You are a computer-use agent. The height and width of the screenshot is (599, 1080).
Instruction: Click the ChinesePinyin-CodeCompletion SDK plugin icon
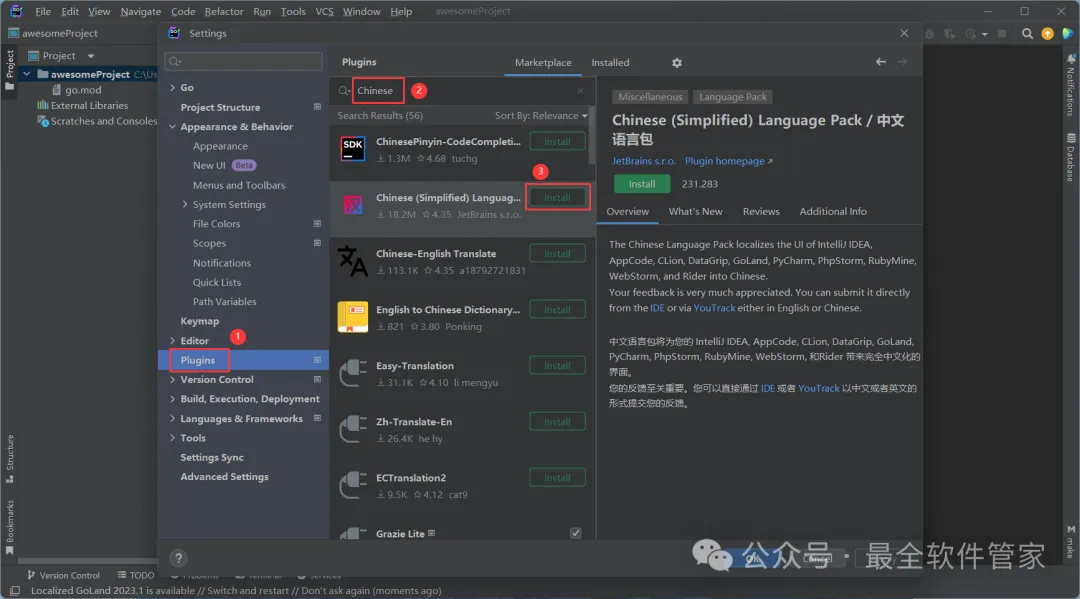pyautogui.click(x=353, y=149)
